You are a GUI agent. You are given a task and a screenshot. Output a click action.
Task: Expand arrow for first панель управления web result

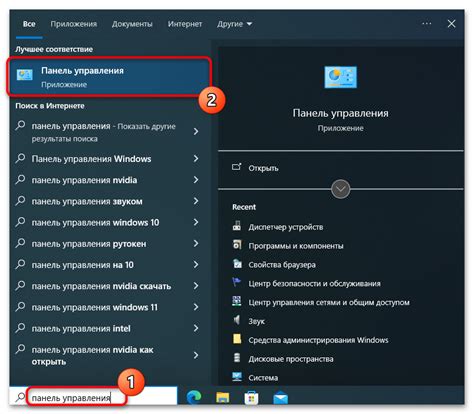click(x=196, y=132)
